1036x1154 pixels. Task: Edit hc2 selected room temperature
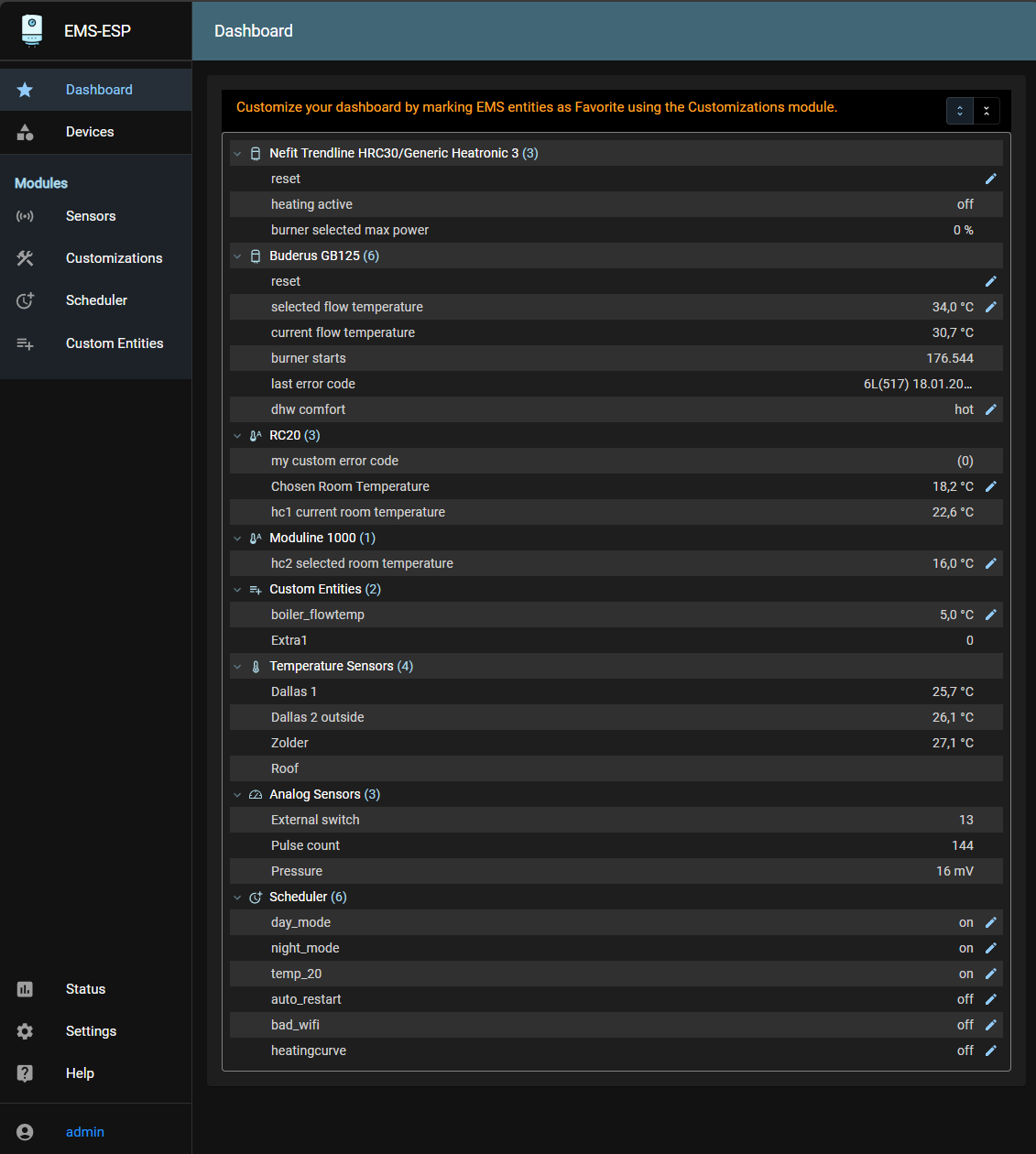click(x=990, y=563)
